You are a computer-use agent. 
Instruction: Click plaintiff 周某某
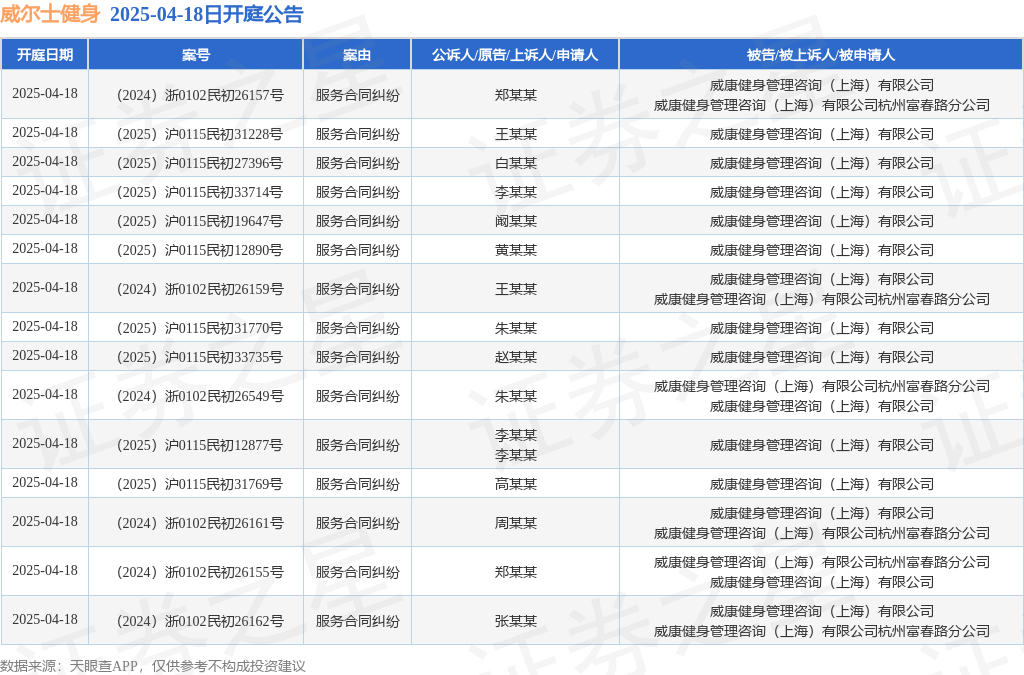[x=516, y=524]
